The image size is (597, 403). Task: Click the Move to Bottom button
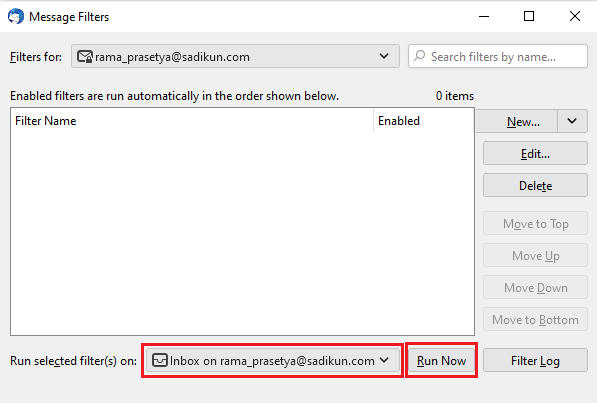click(x=535, y=320)
